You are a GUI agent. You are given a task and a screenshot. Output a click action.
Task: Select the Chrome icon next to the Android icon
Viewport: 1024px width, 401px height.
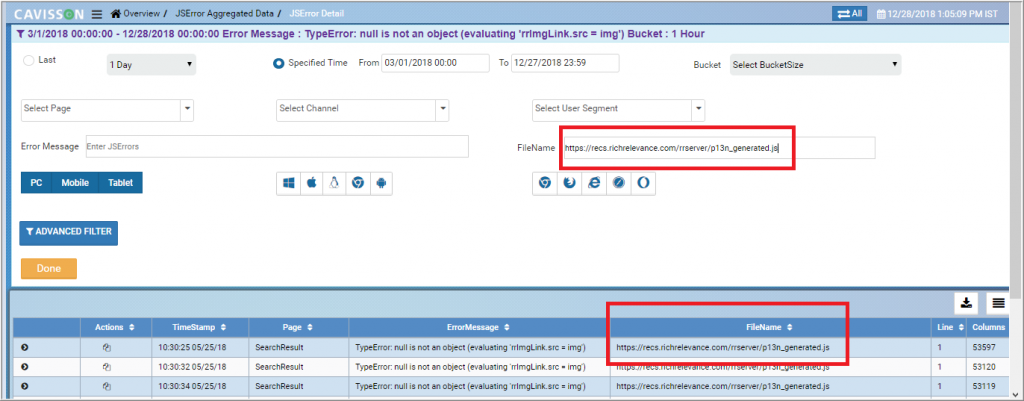tap(357, 184)
